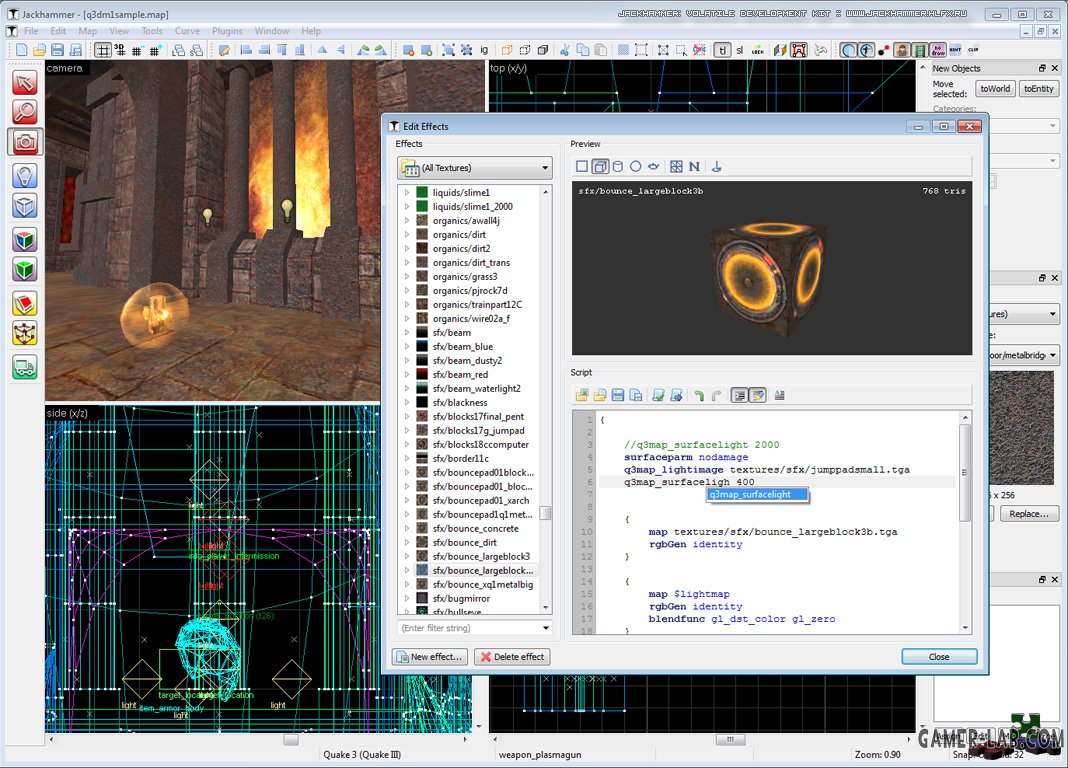Viewport: 1068px width, 768px height.
Task: Toggle the 2D grid display button
Action: pos(102,50)
